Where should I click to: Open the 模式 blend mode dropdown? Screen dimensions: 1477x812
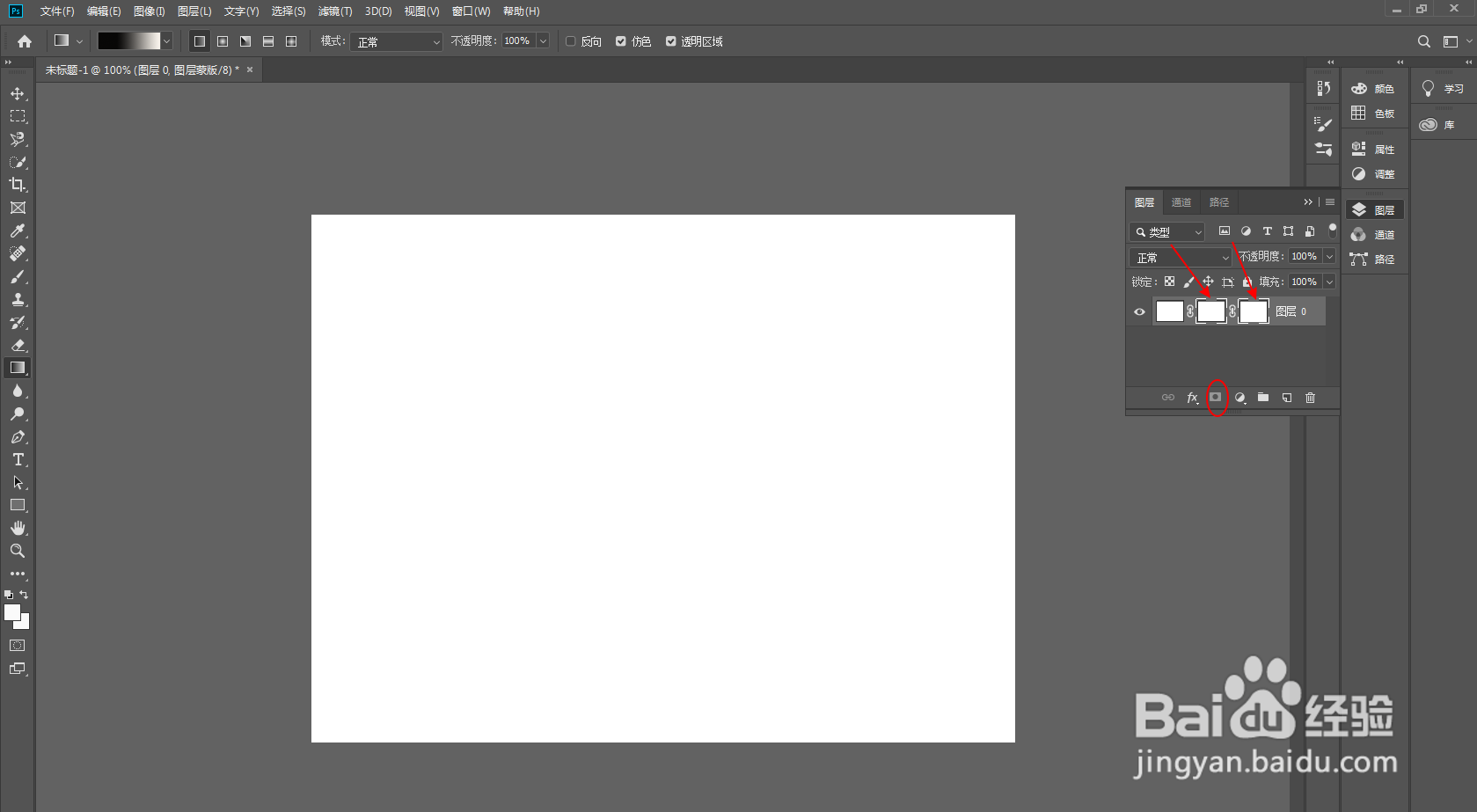tap(396, 41)
